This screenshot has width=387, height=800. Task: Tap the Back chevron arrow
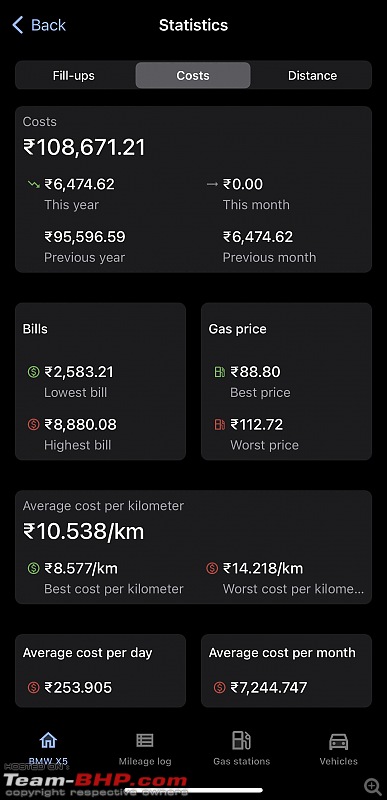coord(18,25)
